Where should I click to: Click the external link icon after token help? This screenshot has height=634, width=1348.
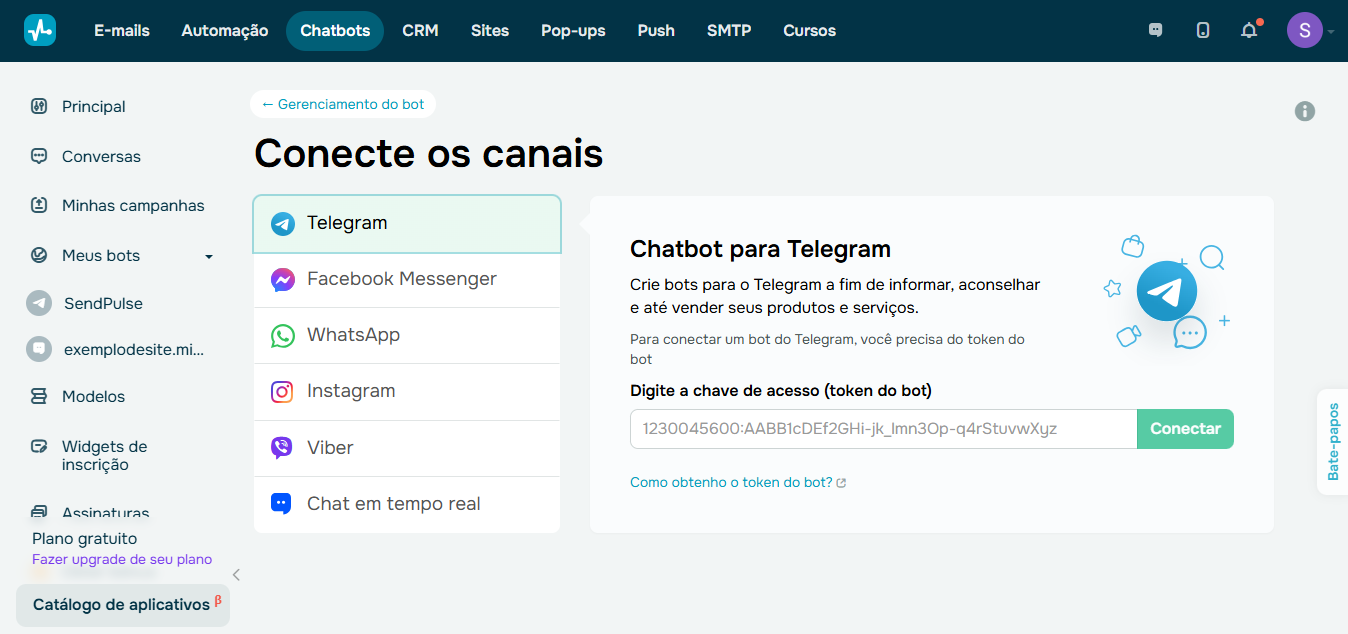click(x=841, y=483)
